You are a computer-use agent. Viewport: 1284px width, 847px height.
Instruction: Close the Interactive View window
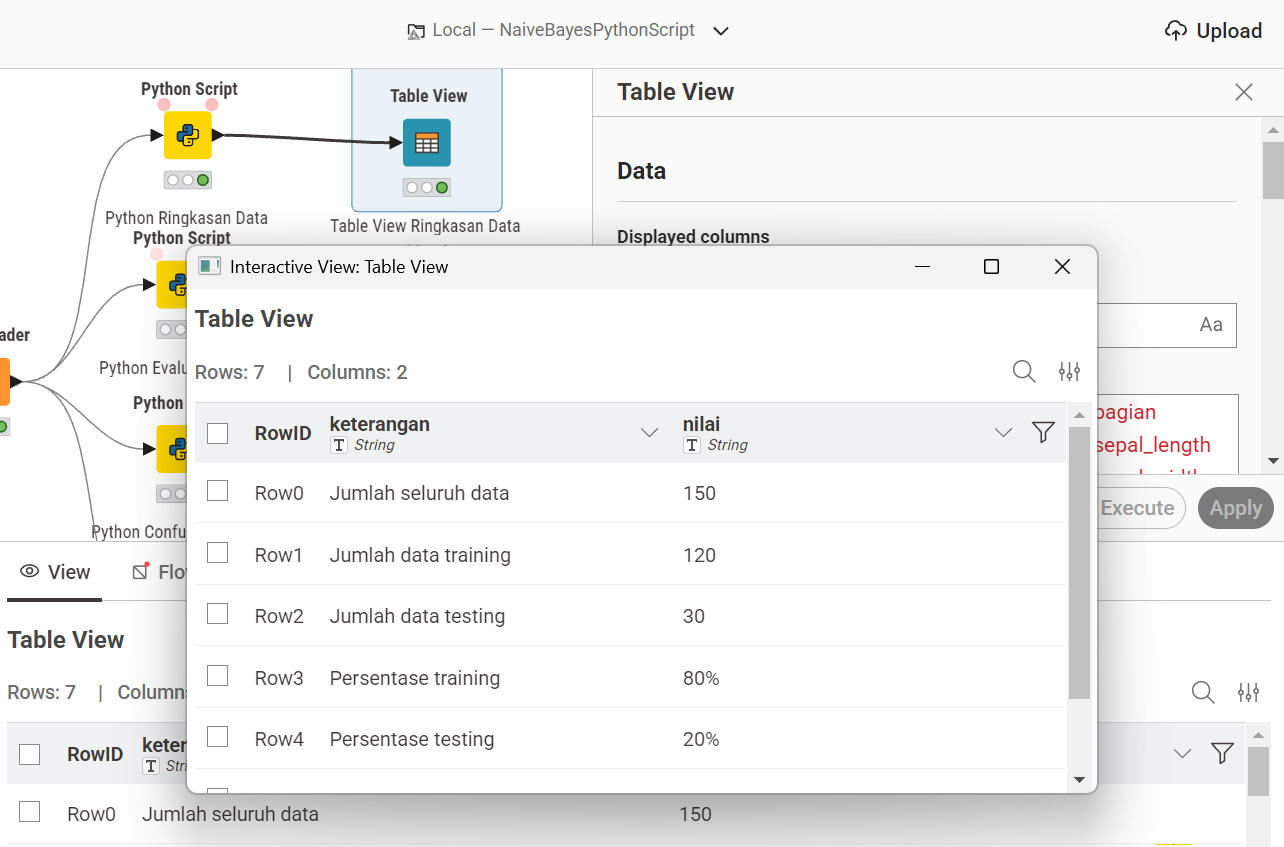click(1062, 266)
